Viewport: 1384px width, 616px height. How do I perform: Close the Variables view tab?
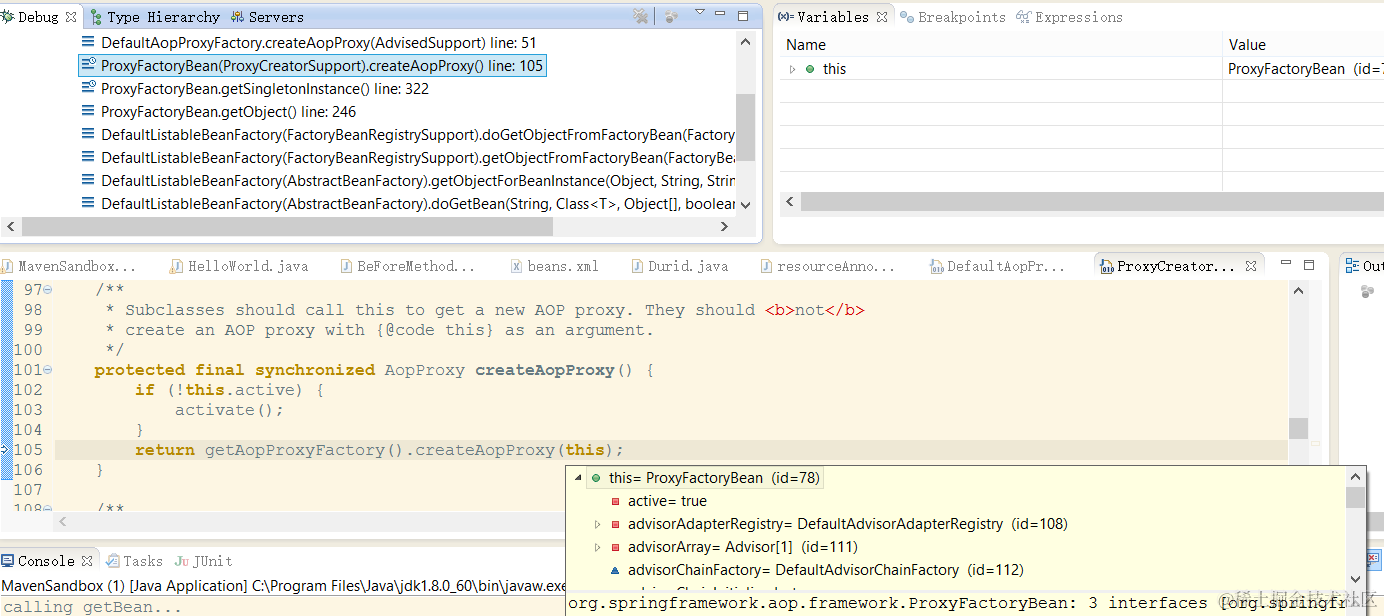[882, 17]
